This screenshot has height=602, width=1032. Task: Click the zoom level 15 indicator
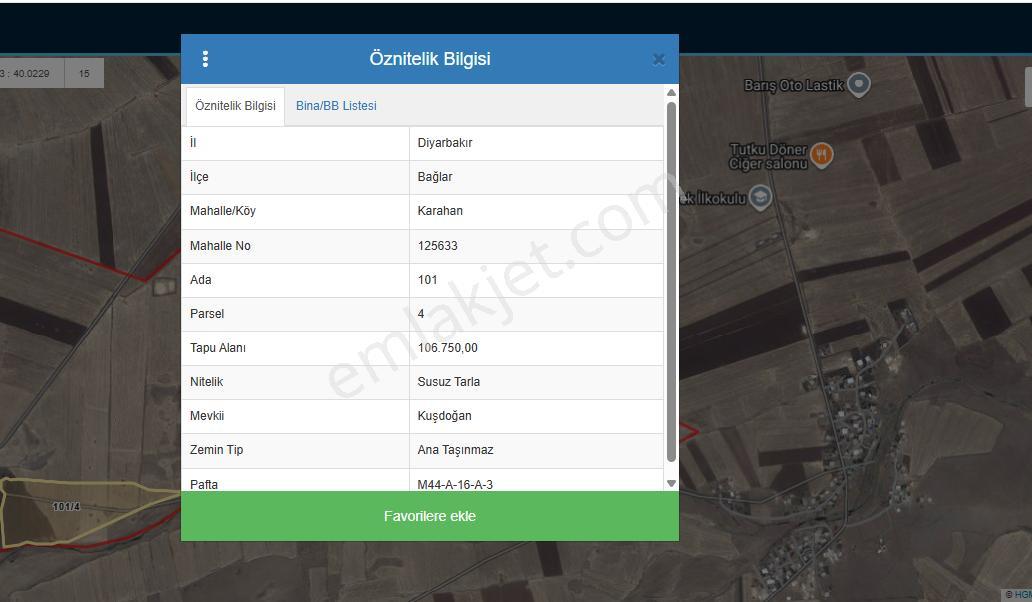[x=84, y=73]
